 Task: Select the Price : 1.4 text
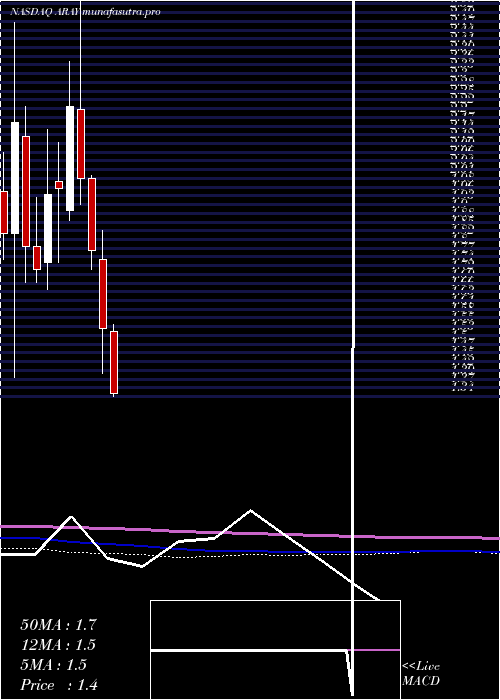(59, 685)
